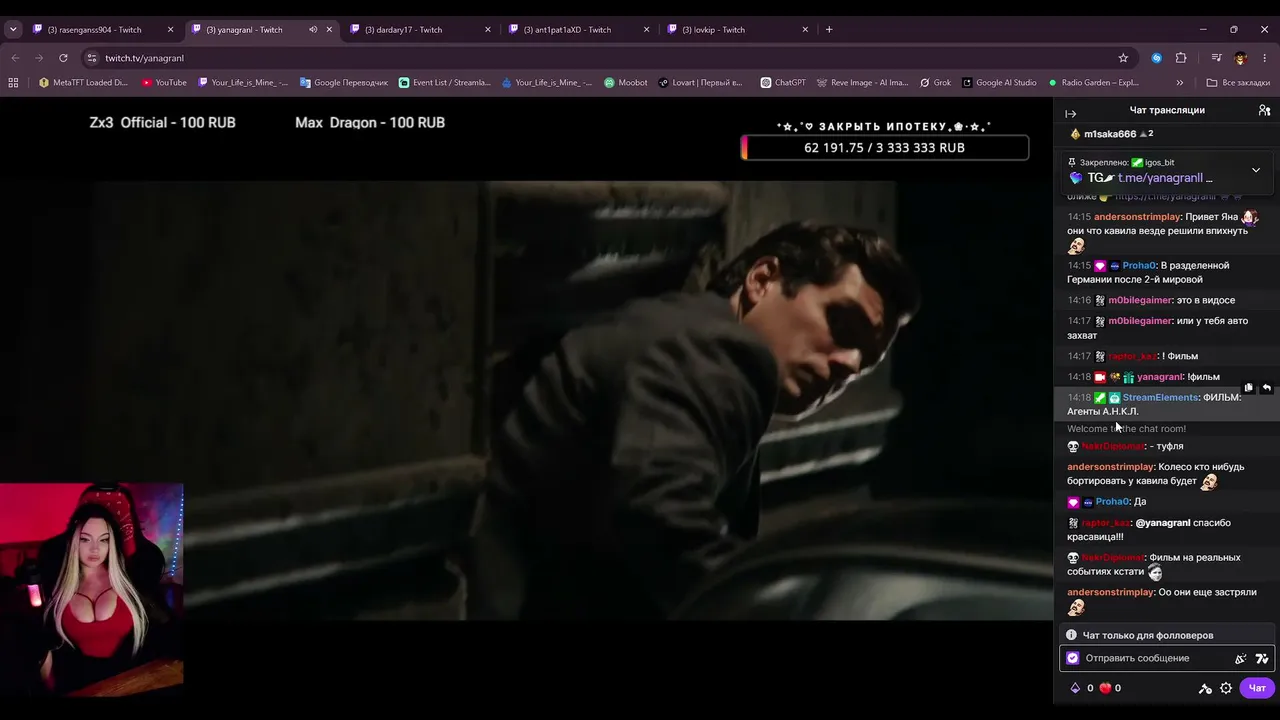Open the media controls icon

point(1216,58)
